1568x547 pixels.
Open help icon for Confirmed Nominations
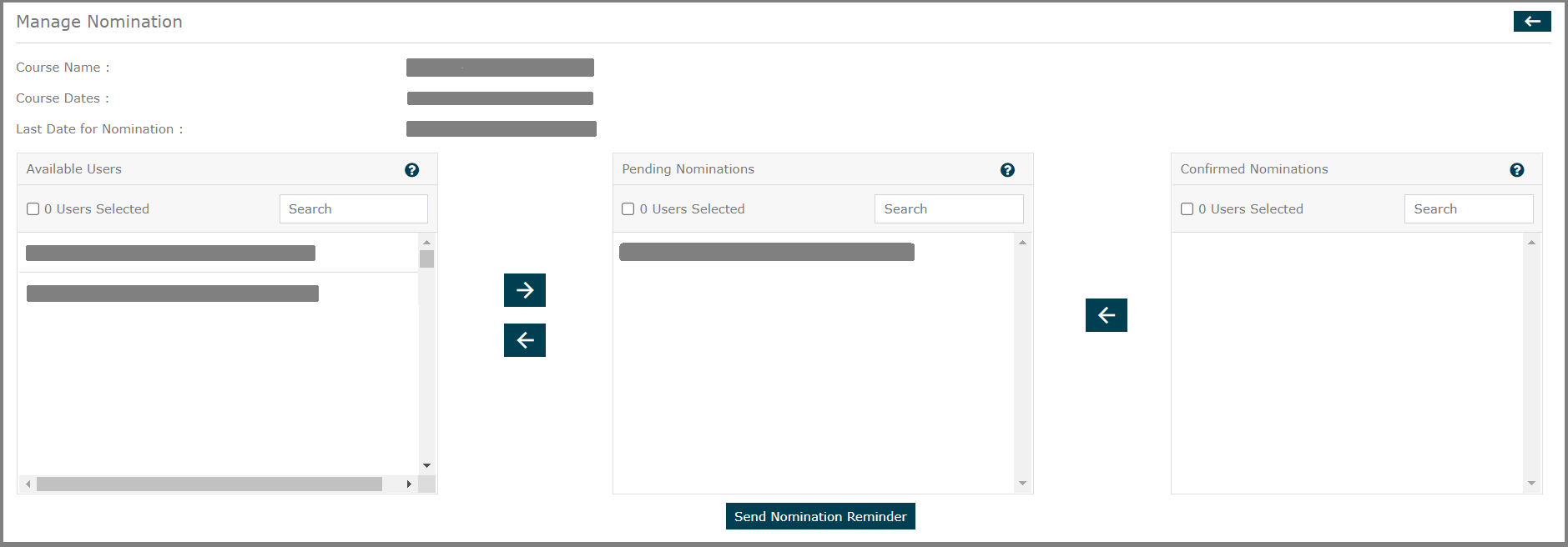coord(1517,170)
